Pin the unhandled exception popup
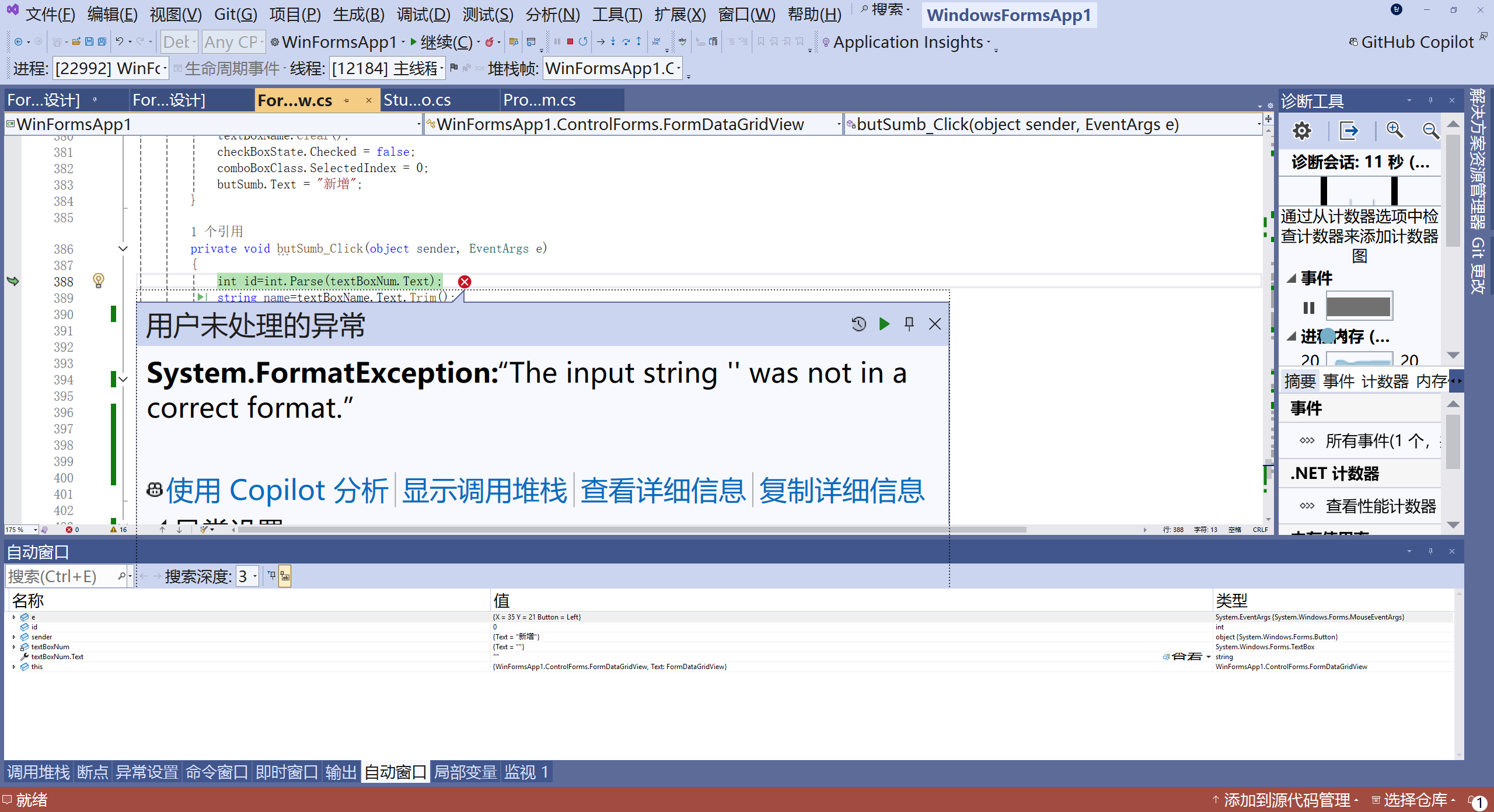1494x812 pixels. pyautogui.click(x=909, y=324)
